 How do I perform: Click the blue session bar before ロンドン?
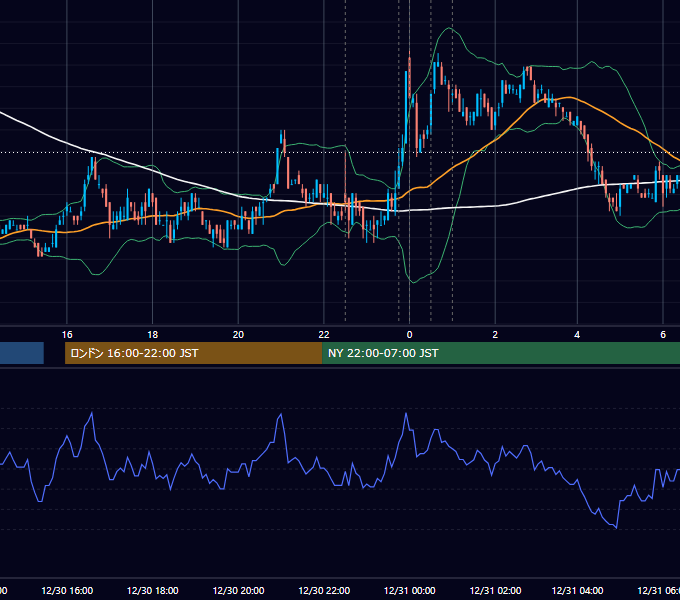tap(22, 353)
